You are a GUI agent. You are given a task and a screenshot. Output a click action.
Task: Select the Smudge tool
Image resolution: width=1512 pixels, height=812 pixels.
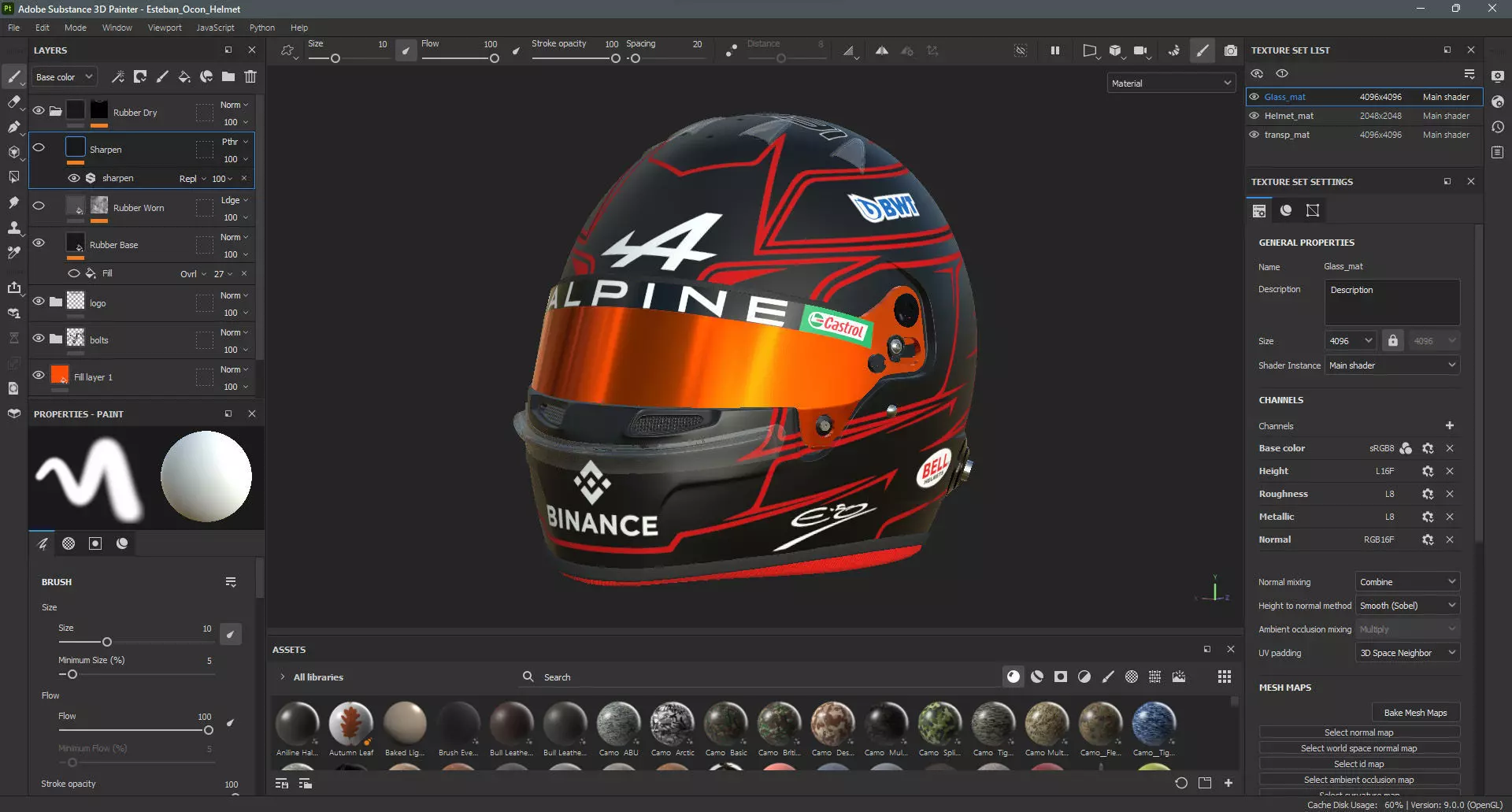coord(13,202)
